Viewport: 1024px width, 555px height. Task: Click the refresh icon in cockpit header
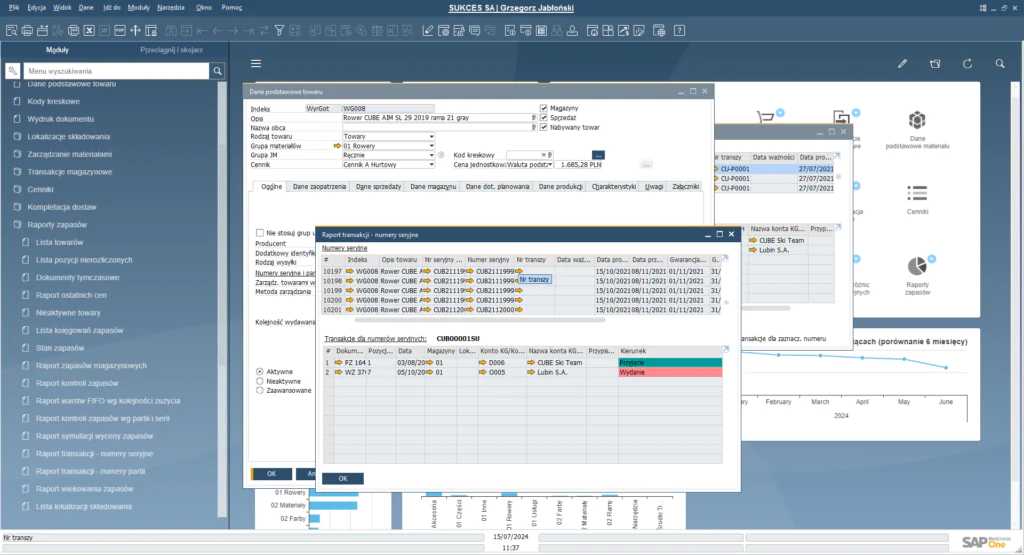click(x=967, y=63)
